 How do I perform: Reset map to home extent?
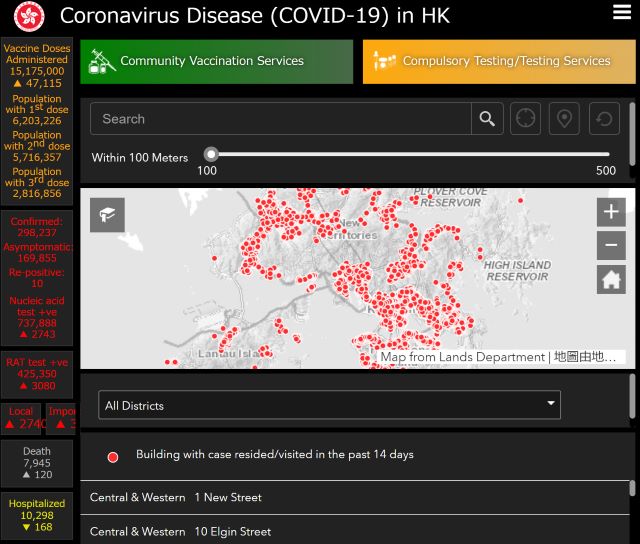pos(611,280)
